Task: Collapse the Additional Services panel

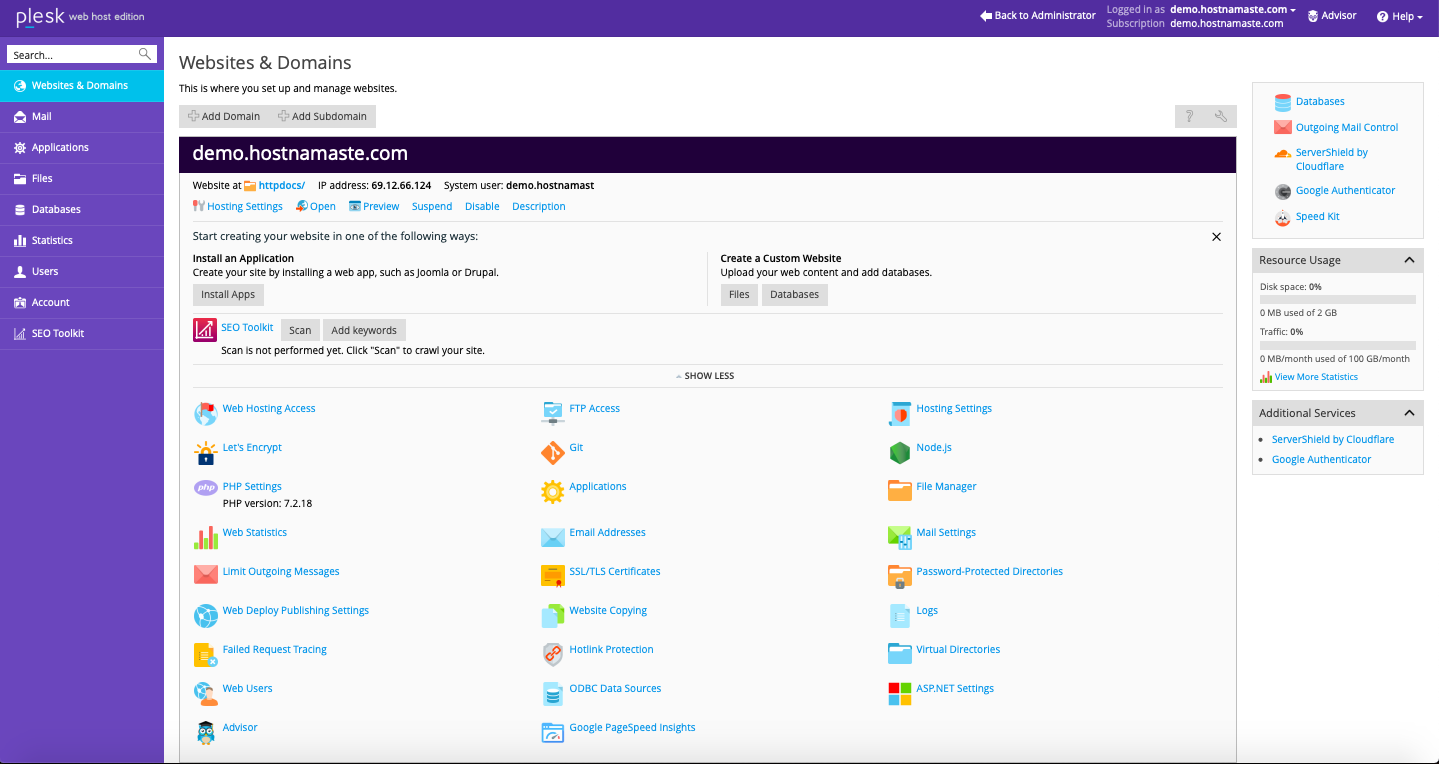Action: click(x=1409, y=413)
